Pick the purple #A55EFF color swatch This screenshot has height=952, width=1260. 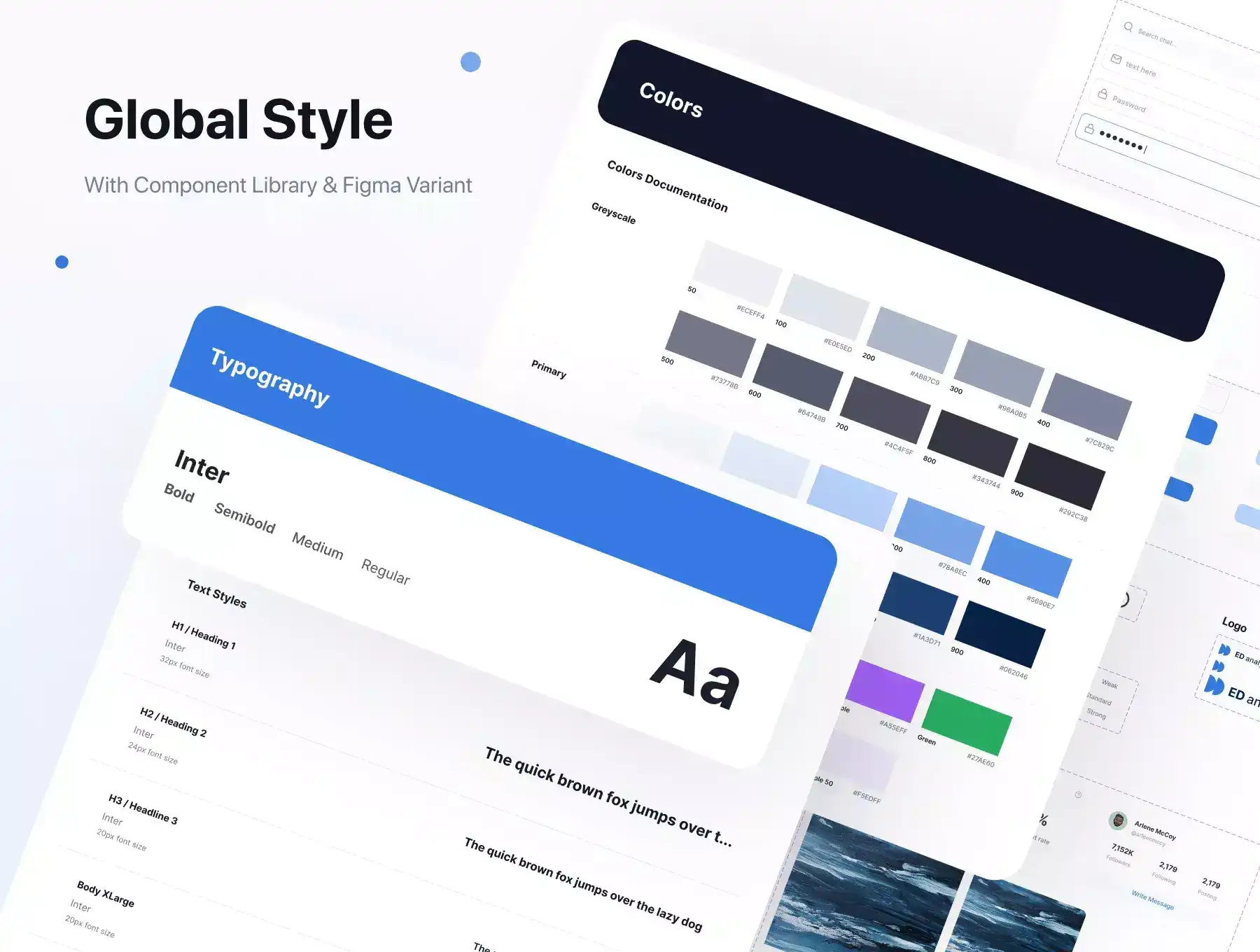tap(885, 690)
